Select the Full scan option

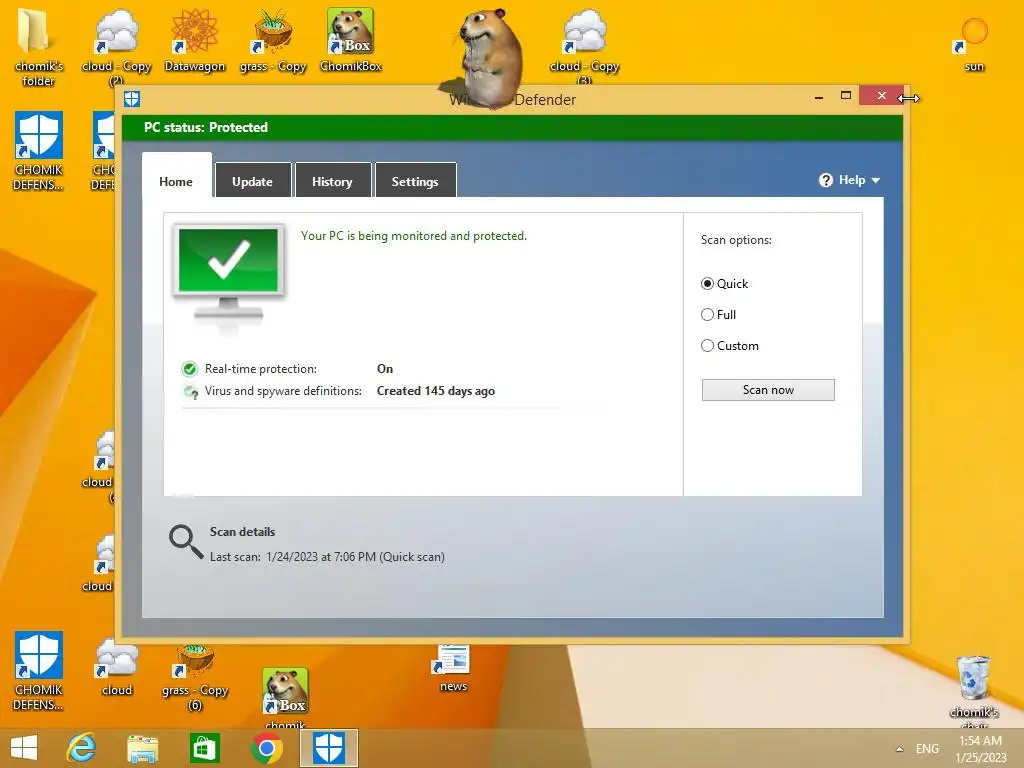718,314
